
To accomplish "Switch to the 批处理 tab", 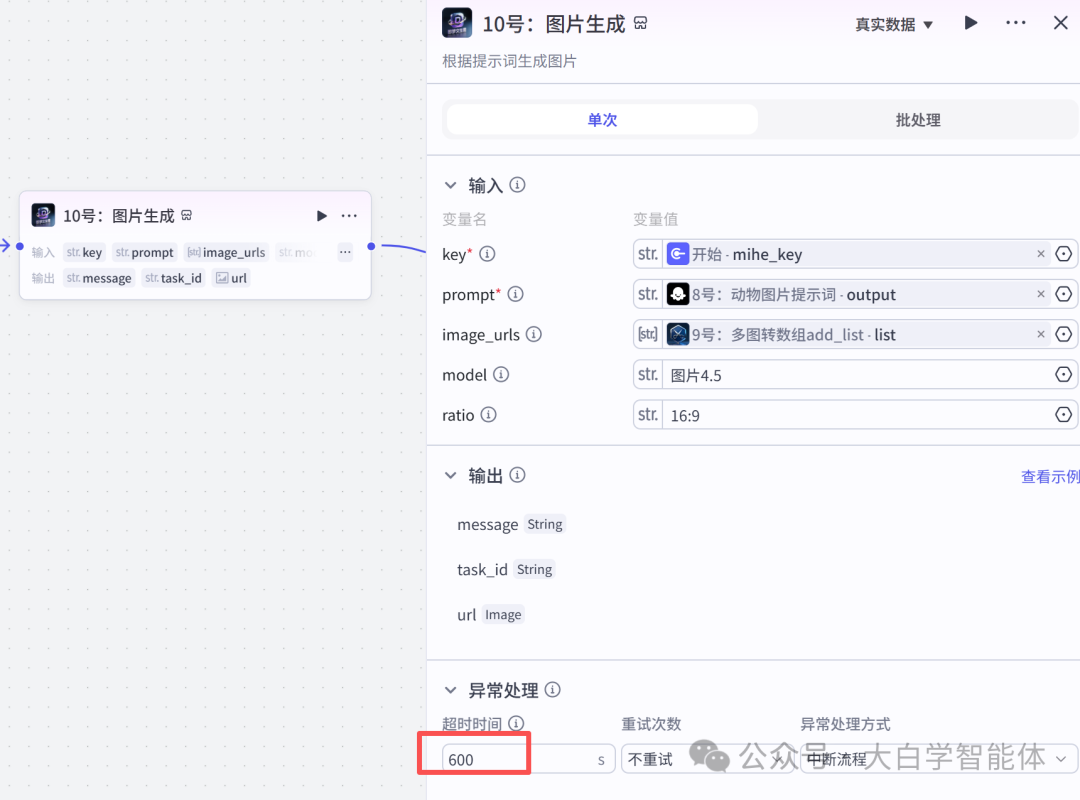I will [917, 120].
